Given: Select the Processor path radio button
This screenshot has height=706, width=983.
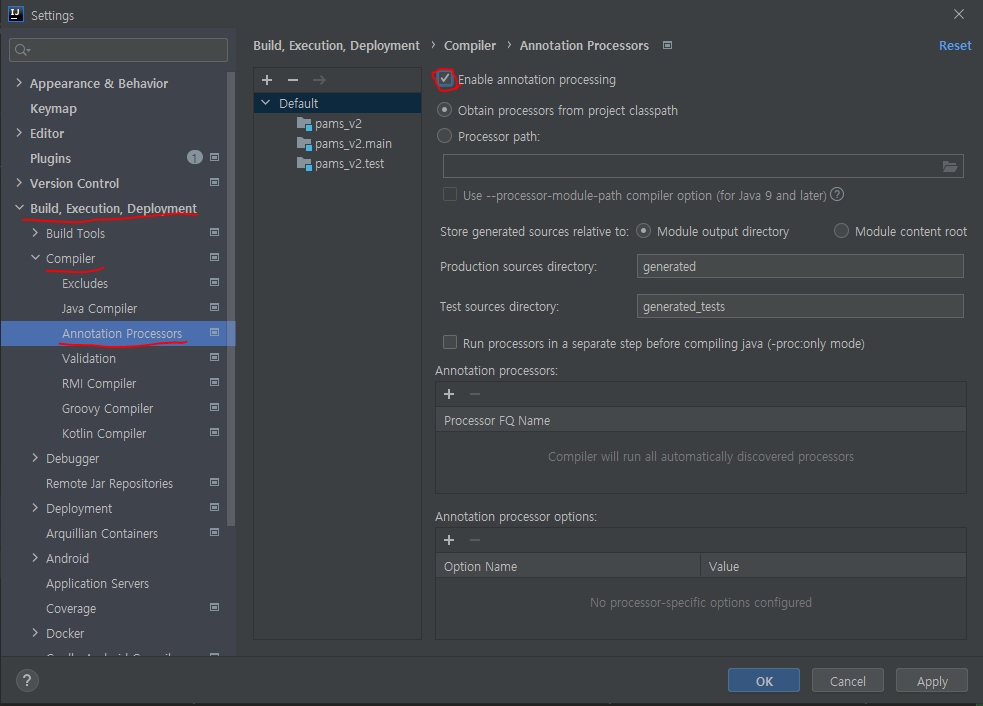Looking at the screenshot, I should [x=444, y=136].
